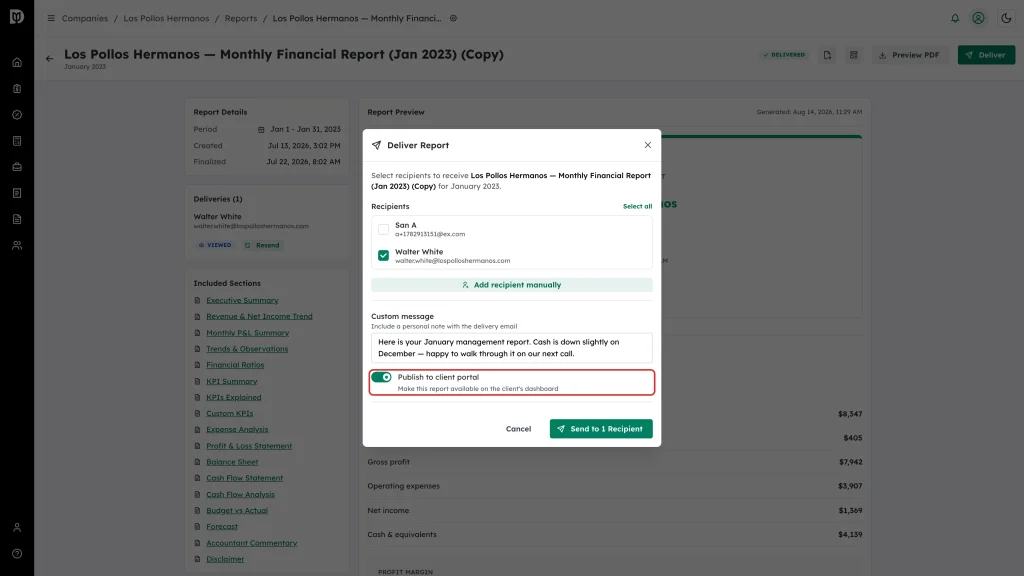The image size is (1024, 576).
Task: Go to Reports breadcrumb
Action: pos(241,18)
